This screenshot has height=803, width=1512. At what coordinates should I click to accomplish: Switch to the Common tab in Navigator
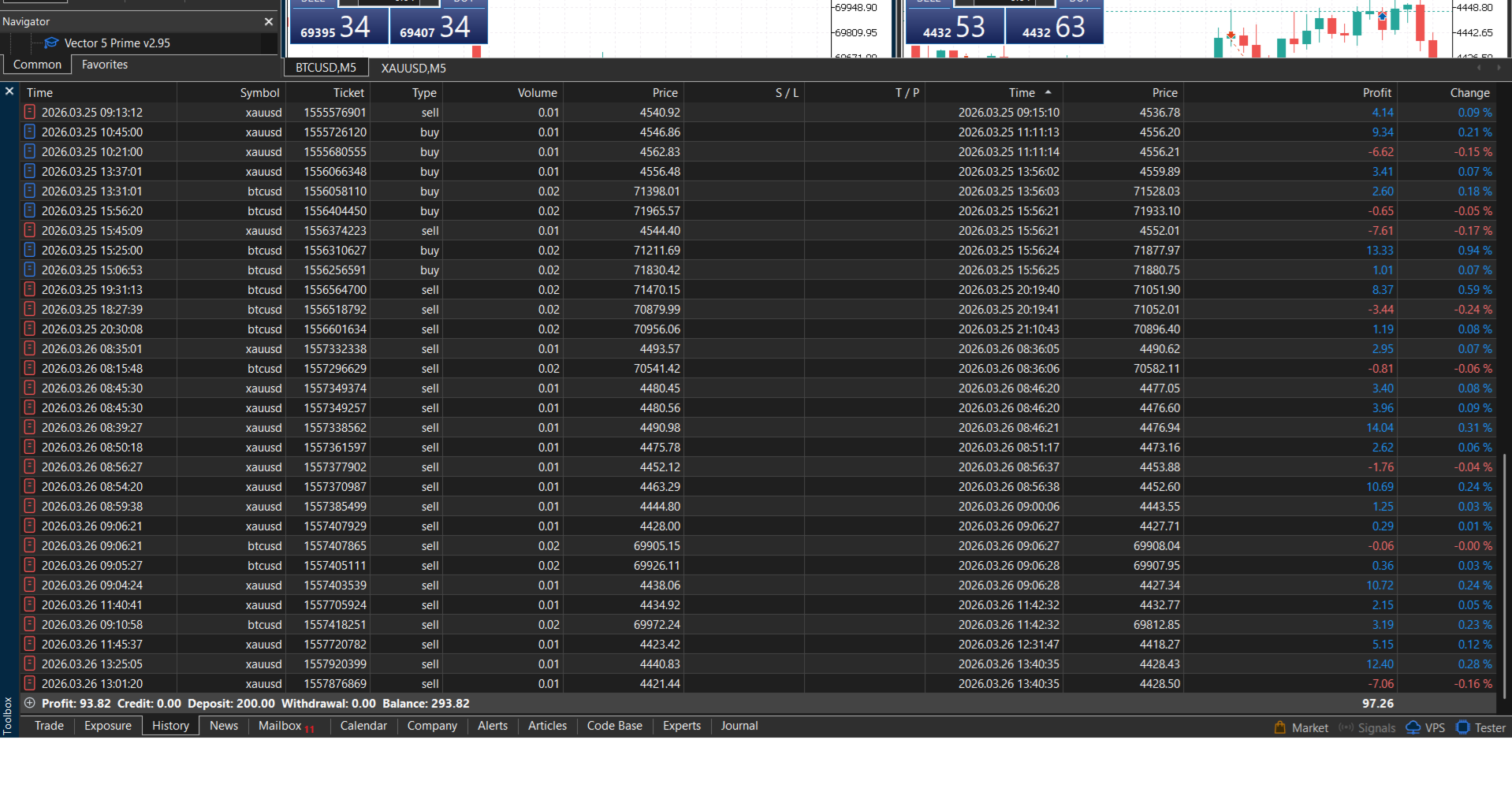37,65
